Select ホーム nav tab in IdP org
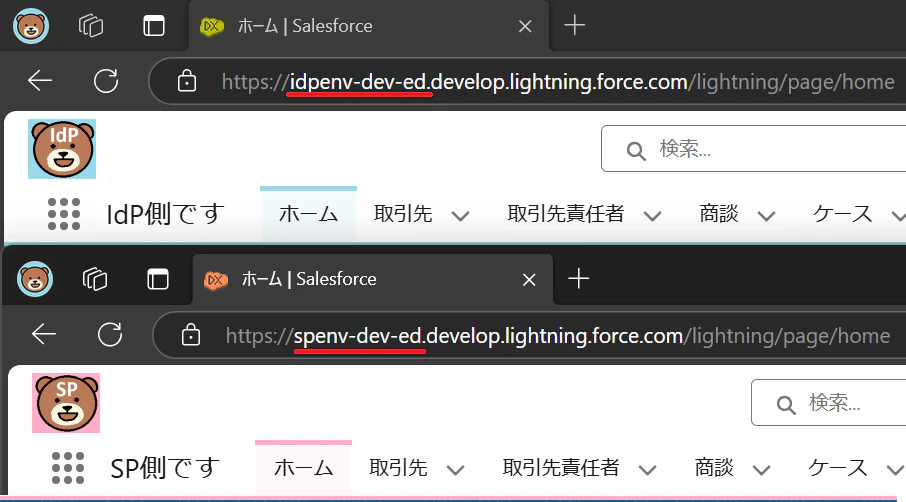The height and width of the screenshot is (502, 906). point(308,214)
